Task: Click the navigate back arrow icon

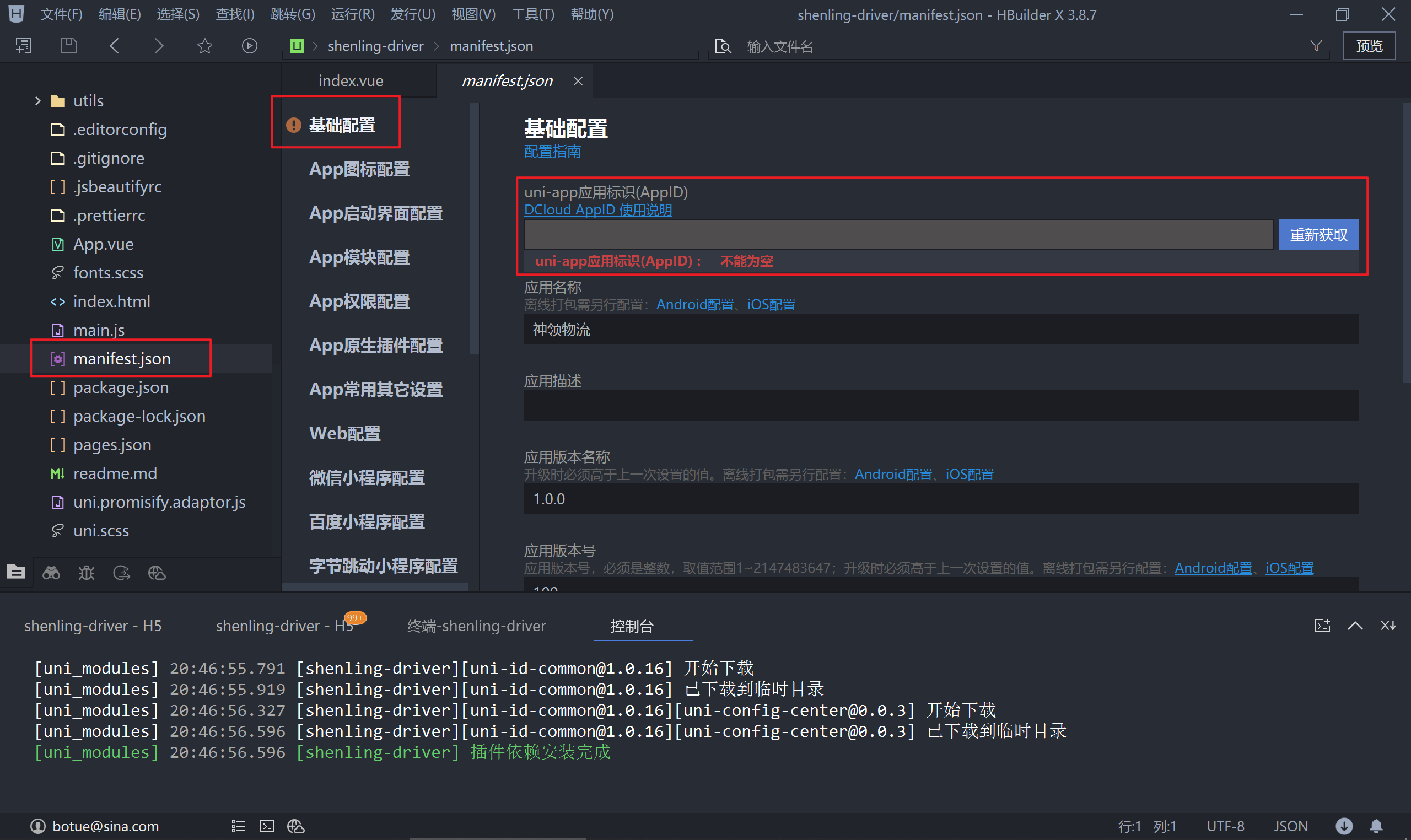Action: point(114,46)
